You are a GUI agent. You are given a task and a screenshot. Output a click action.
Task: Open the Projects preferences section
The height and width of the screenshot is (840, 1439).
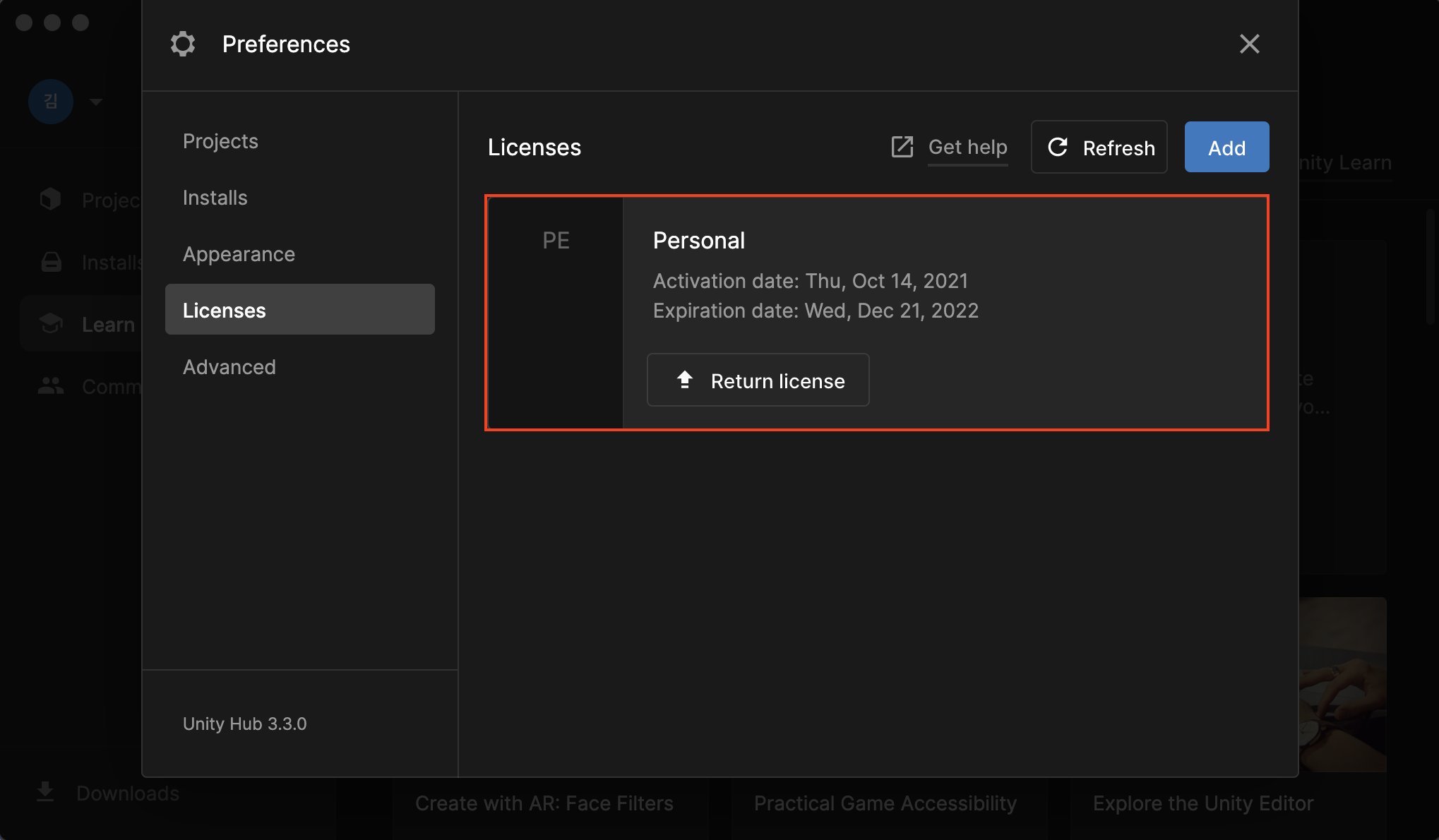(220, 141)
